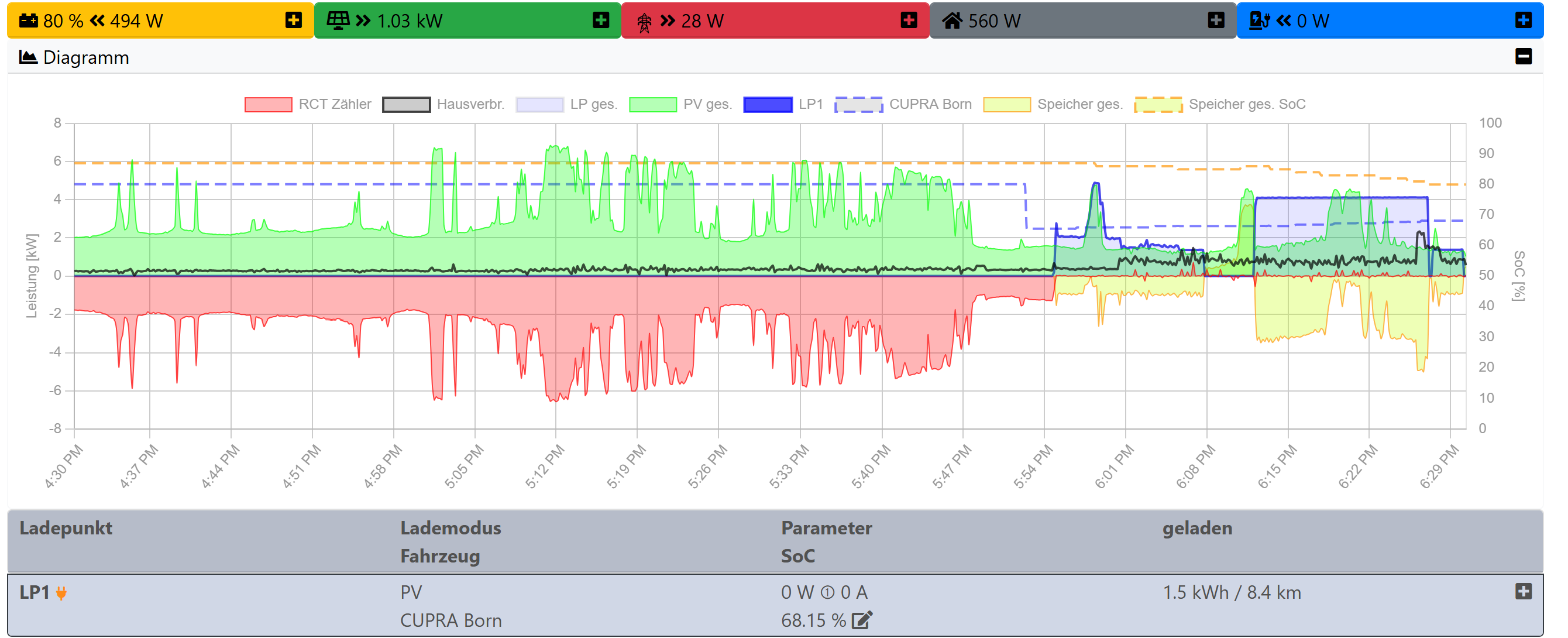1568x638 pixels.
Task: Expand the LP1 charge point row
Action: tap(1523, 591)
